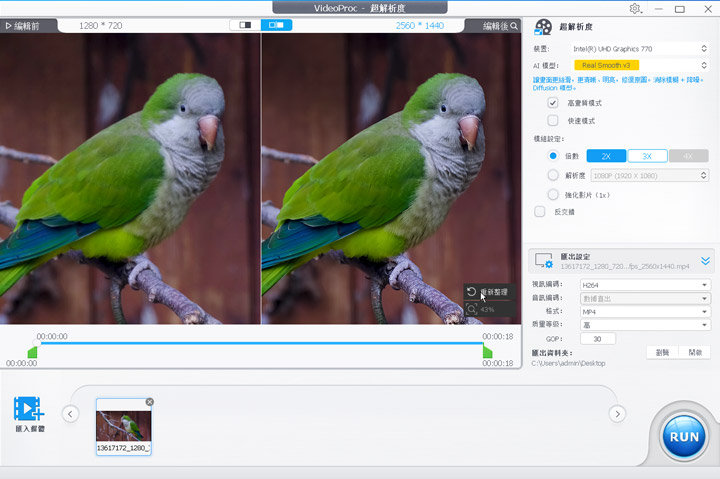
Task: Click the RUN button
Action: [684, 437]
